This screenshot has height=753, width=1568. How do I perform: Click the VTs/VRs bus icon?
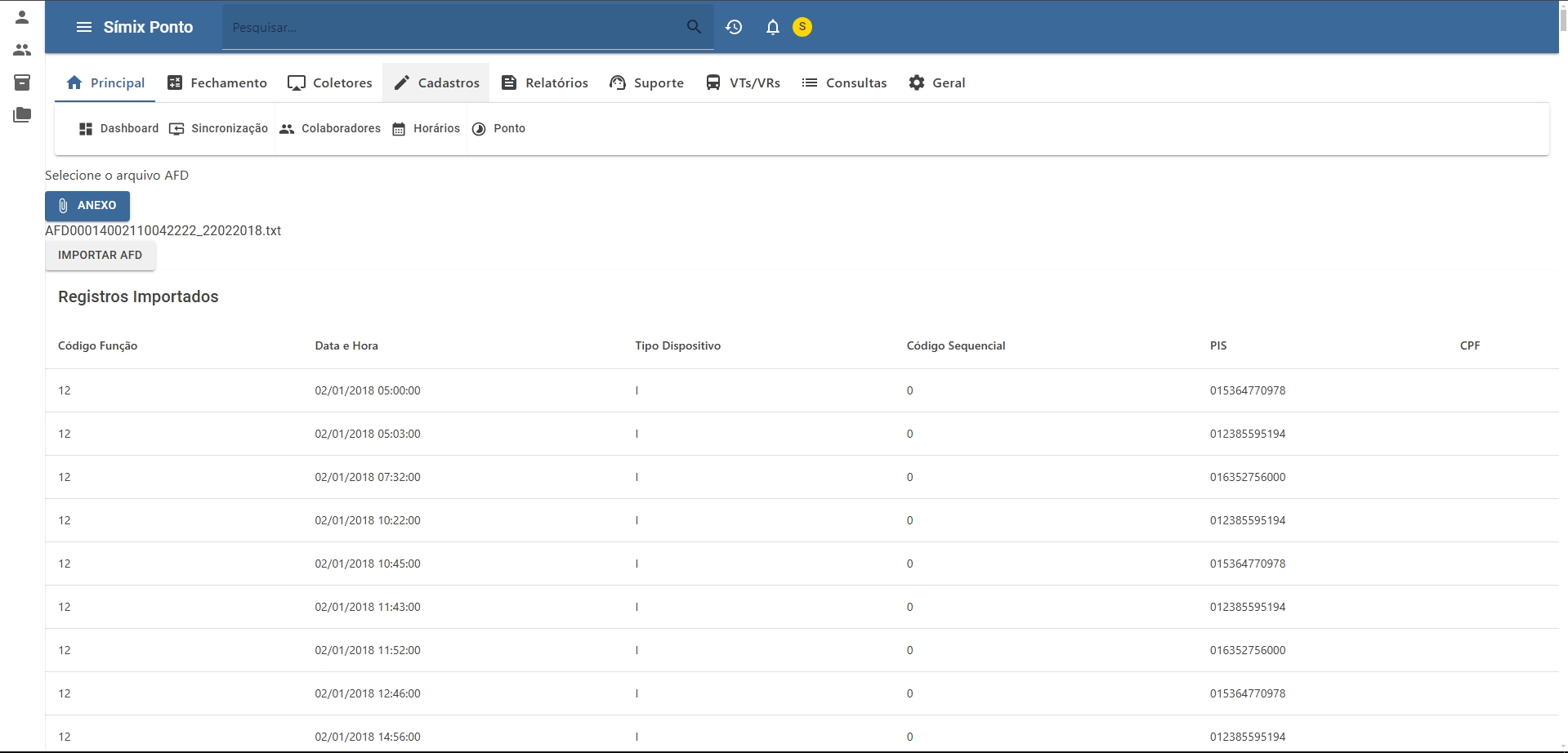coord(713,82)
